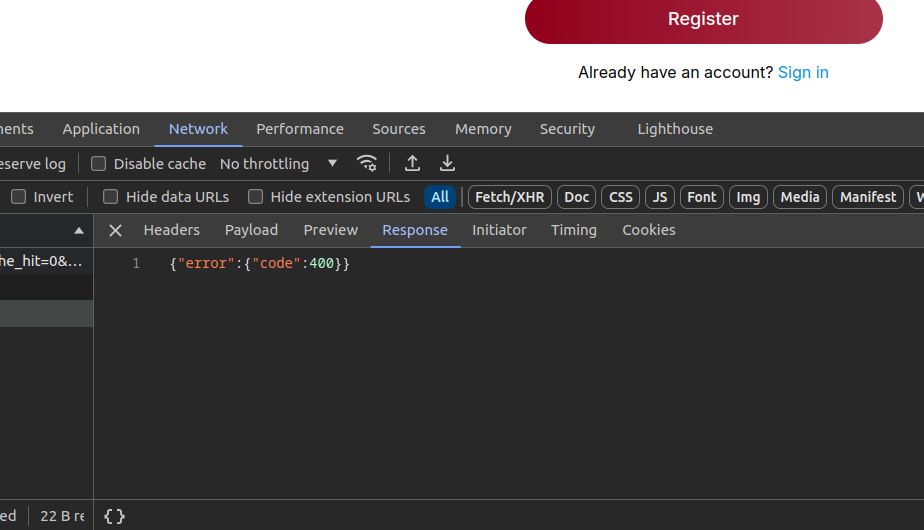Open the Lighthouse panel tab
Viewport: 924px width, 530px height.
675,129
